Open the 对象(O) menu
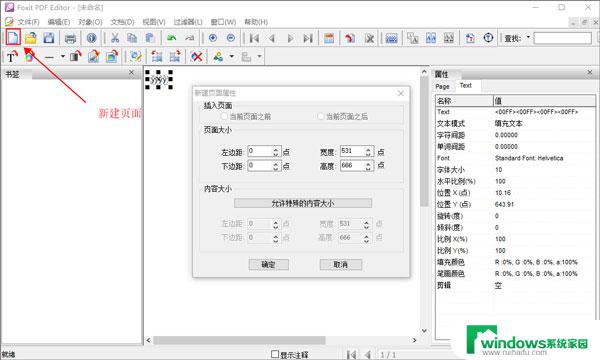The width and height of the screenshot is (600, 360). click(x=90, y=22)
